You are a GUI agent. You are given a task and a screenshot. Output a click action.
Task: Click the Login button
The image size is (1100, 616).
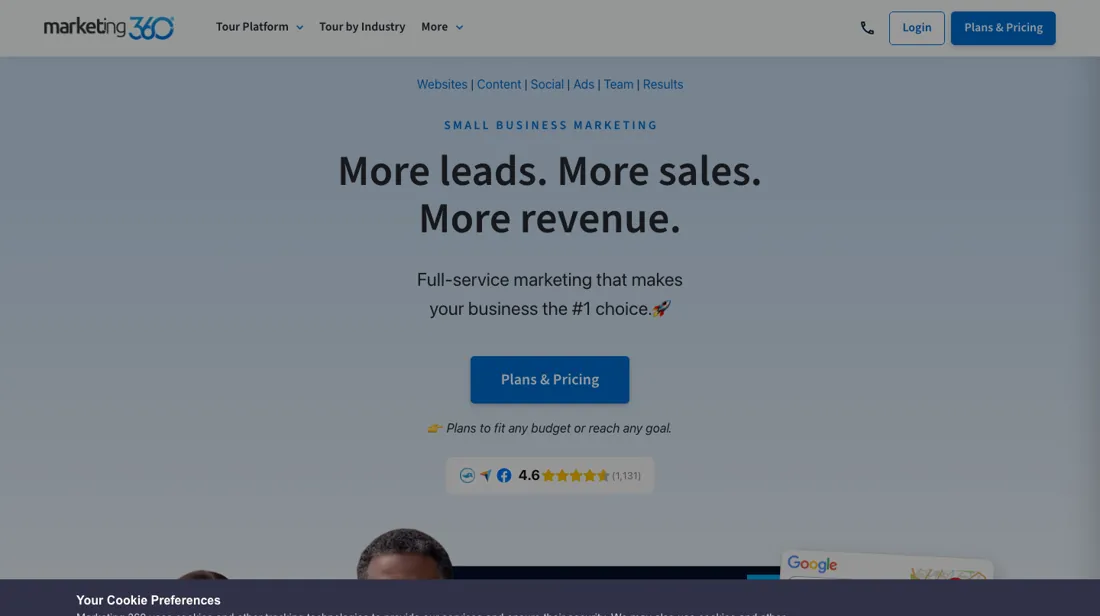pyautogui.click(x=916, y=28)
